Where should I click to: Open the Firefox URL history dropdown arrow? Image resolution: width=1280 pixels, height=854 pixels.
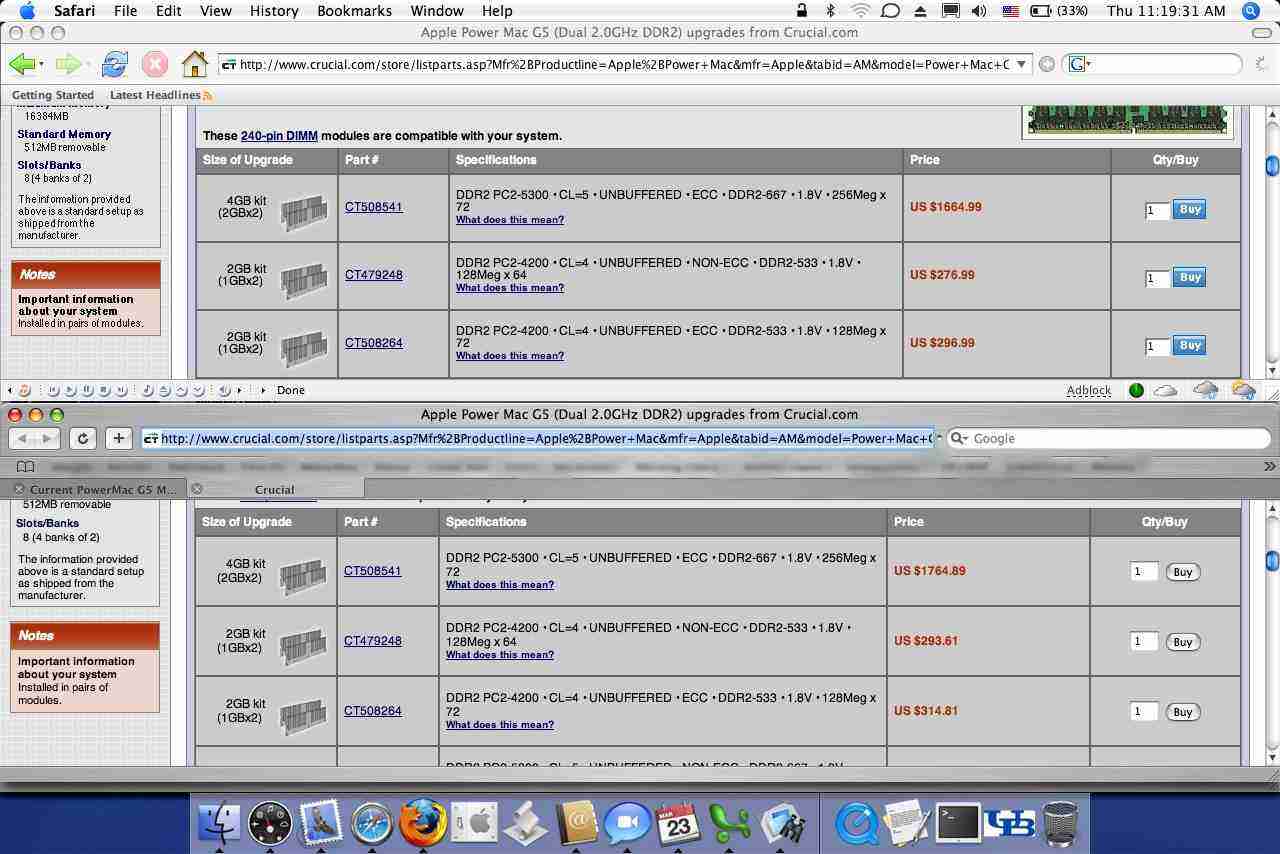click(x=1021, y=64)
